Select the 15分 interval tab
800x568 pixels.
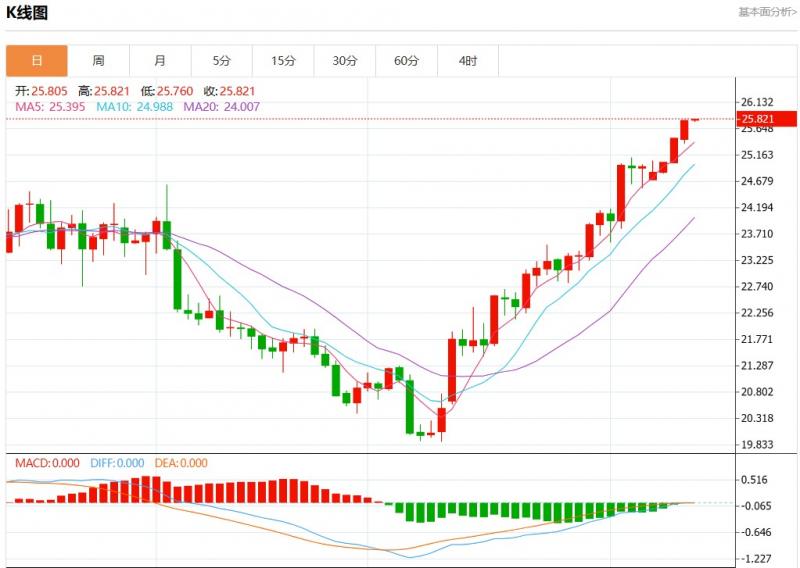click(283, 61)
